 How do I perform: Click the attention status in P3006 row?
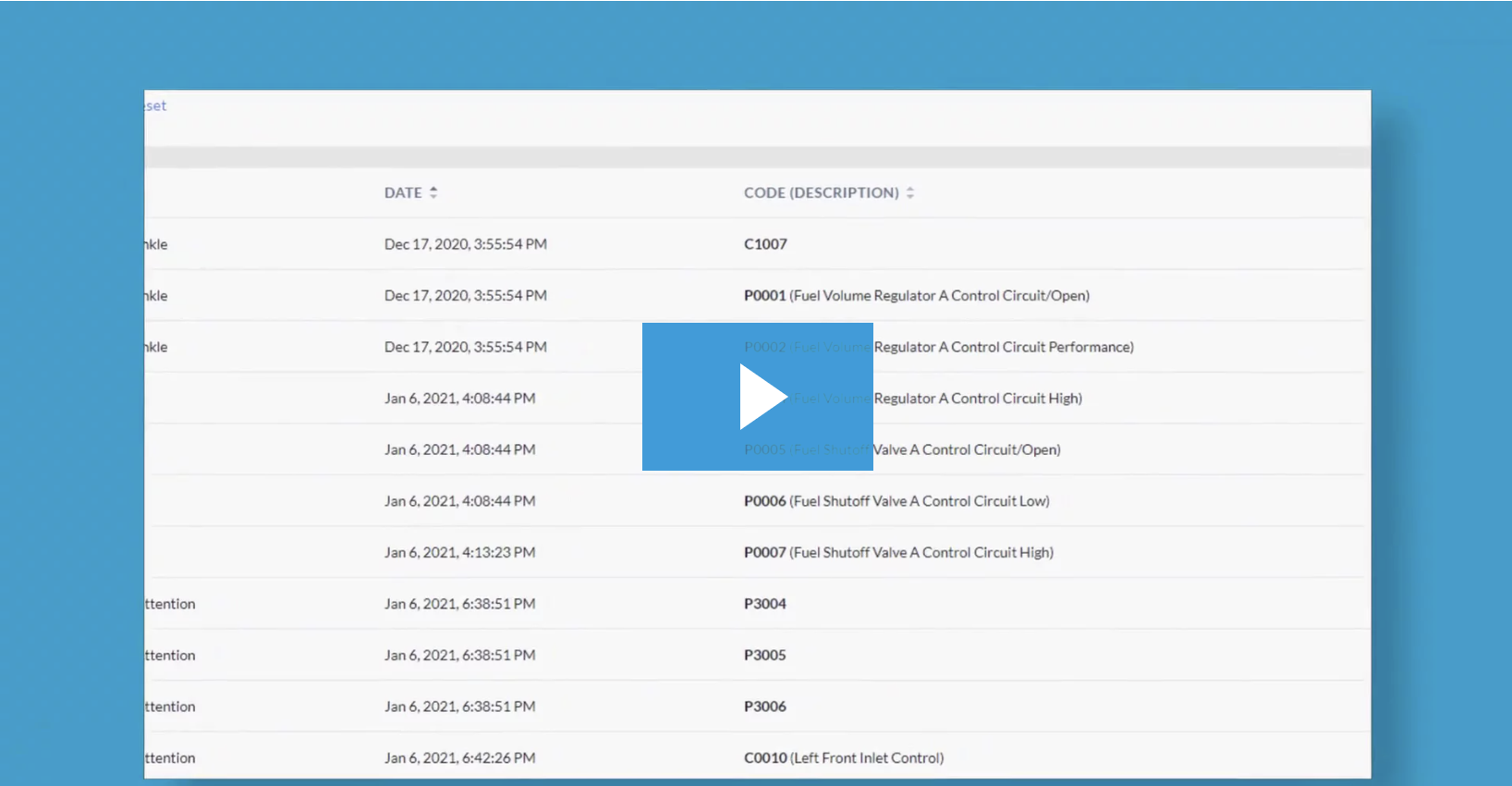click(170, 706)
